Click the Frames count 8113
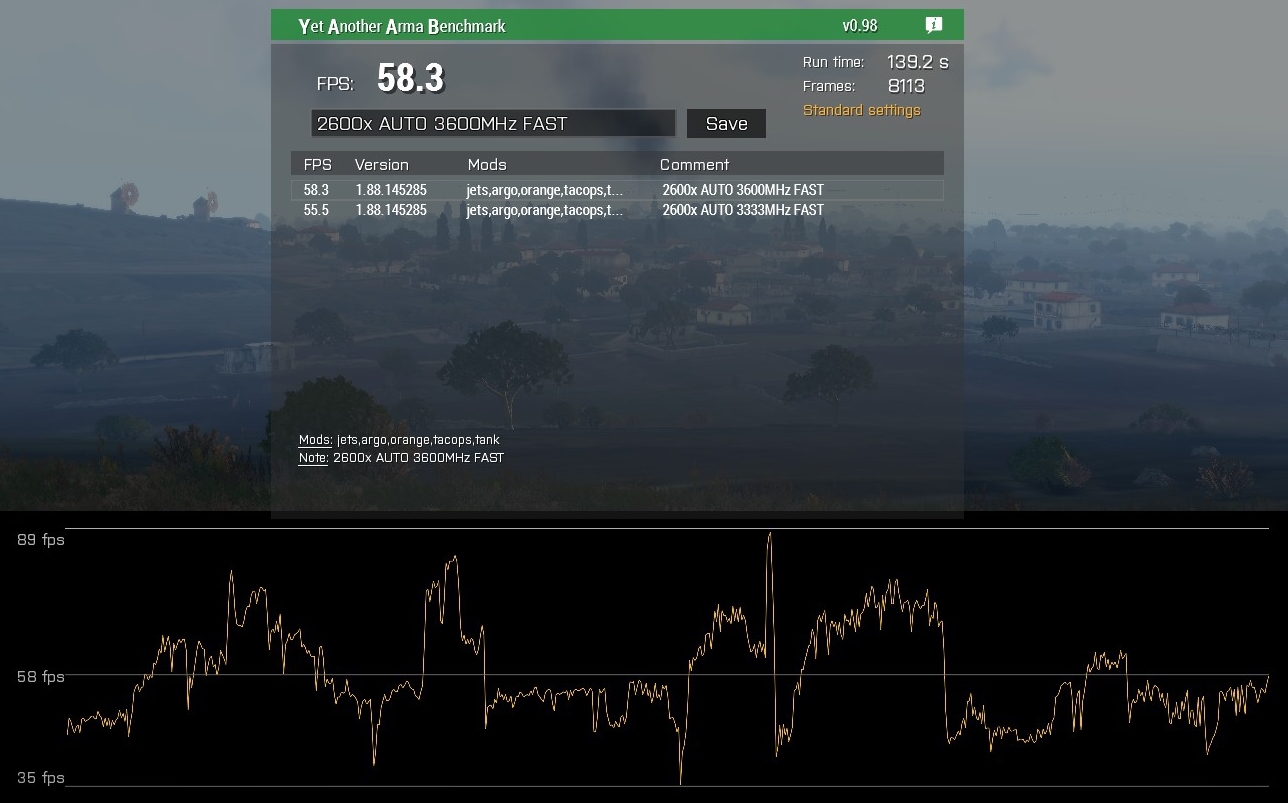Viewport: 1288px width, 803px height. click(906, 86)
